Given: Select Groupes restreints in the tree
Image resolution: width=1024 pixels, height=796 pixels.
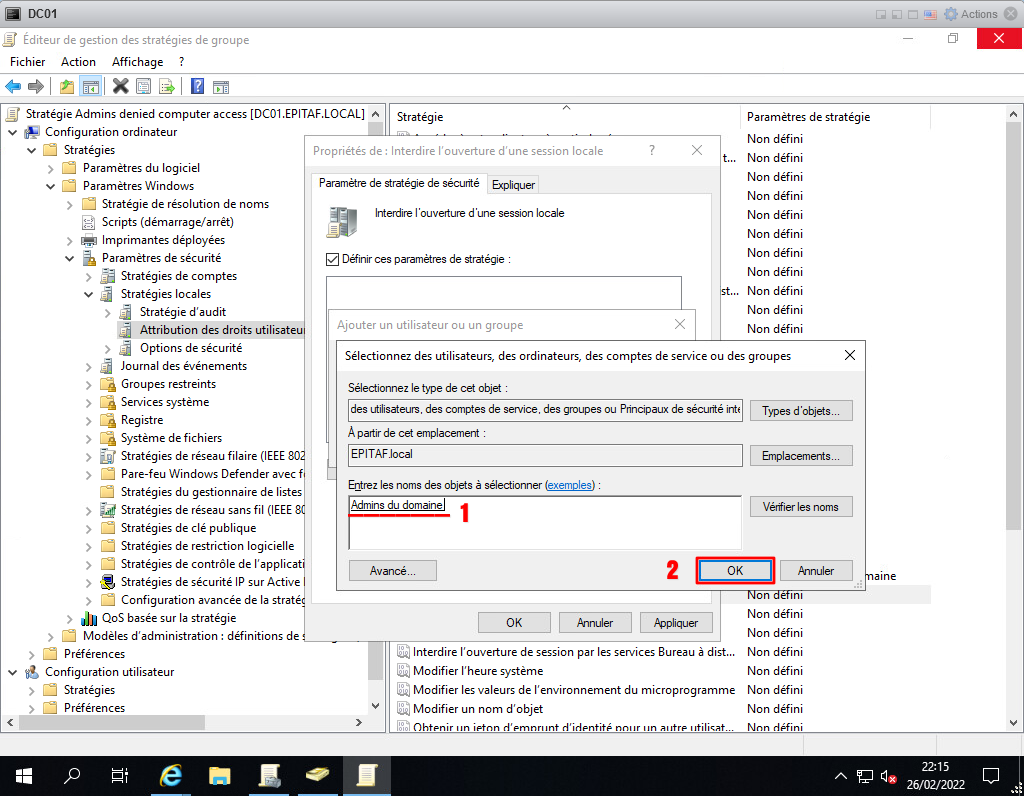Looking at the screenshot, I should pos(168,384).
